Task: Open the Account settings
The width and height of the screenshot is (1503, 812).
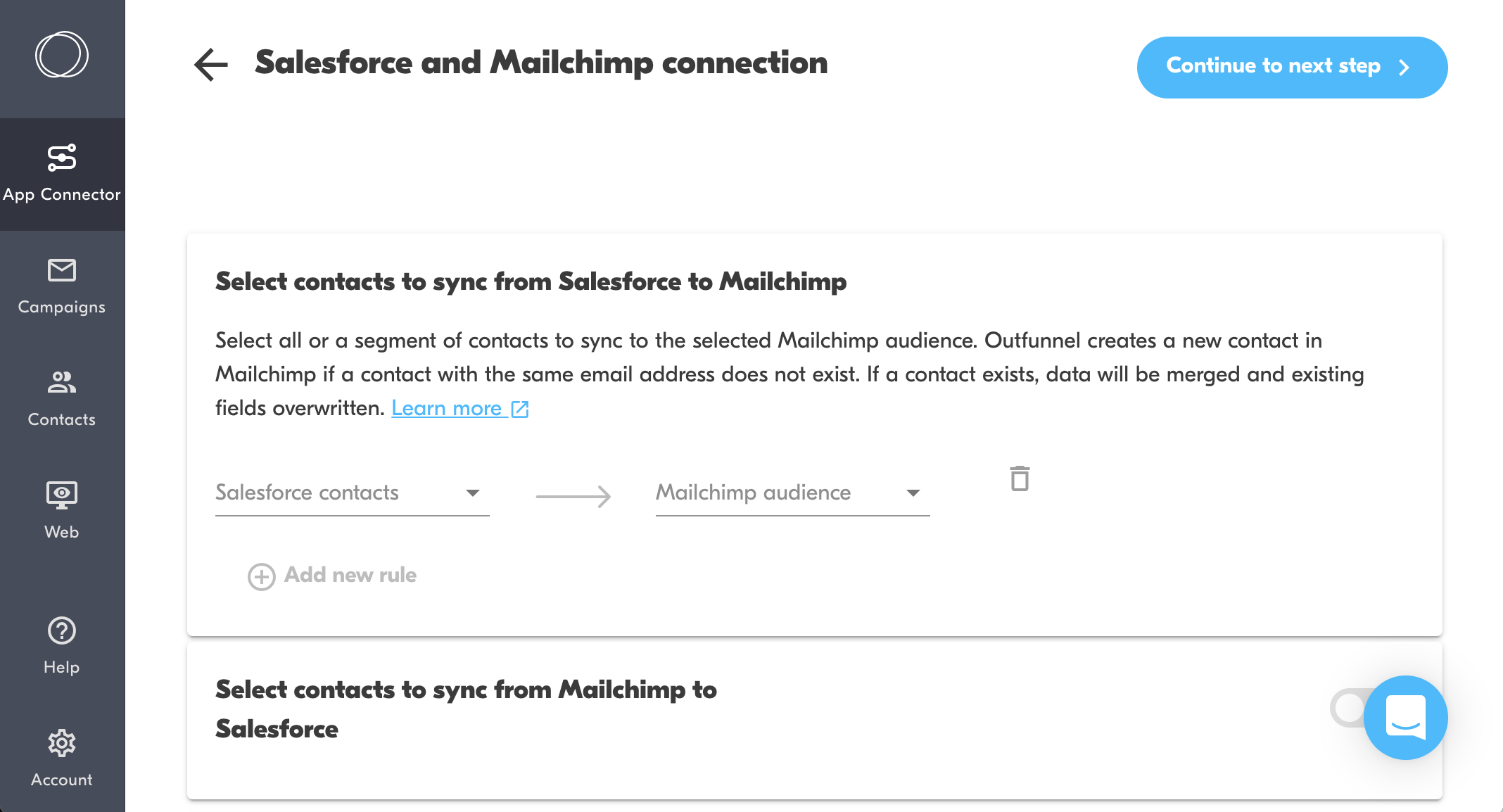Action: click(62, 759)
